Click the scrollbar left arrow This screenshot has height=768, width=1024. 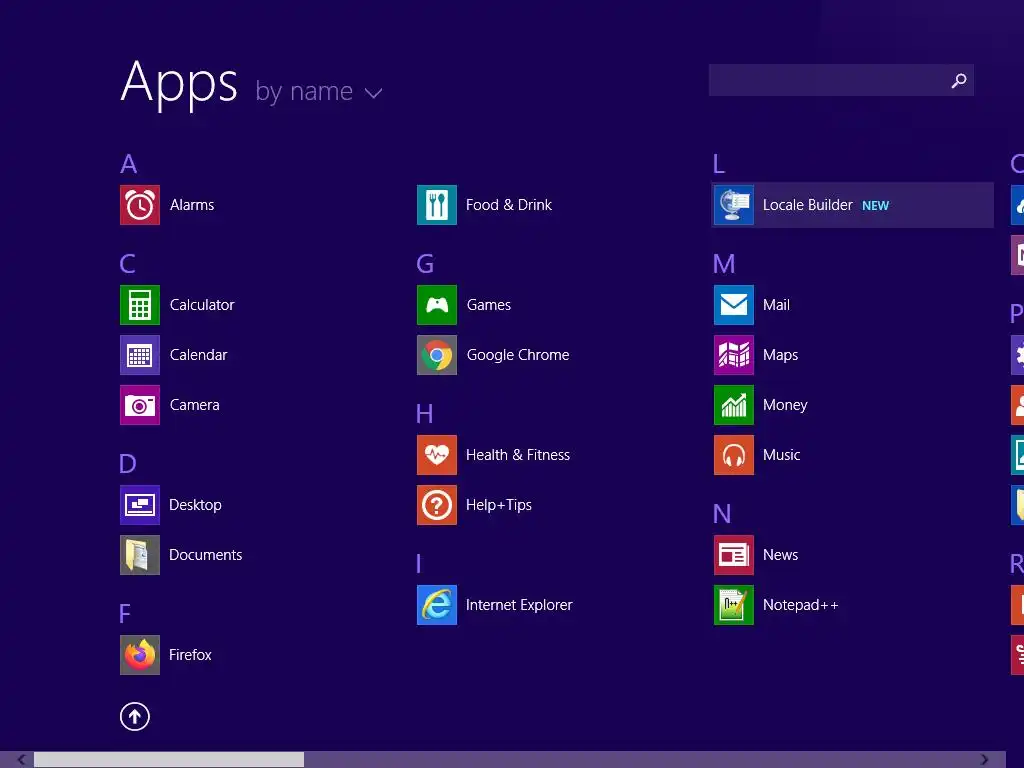tap(22, 760)
